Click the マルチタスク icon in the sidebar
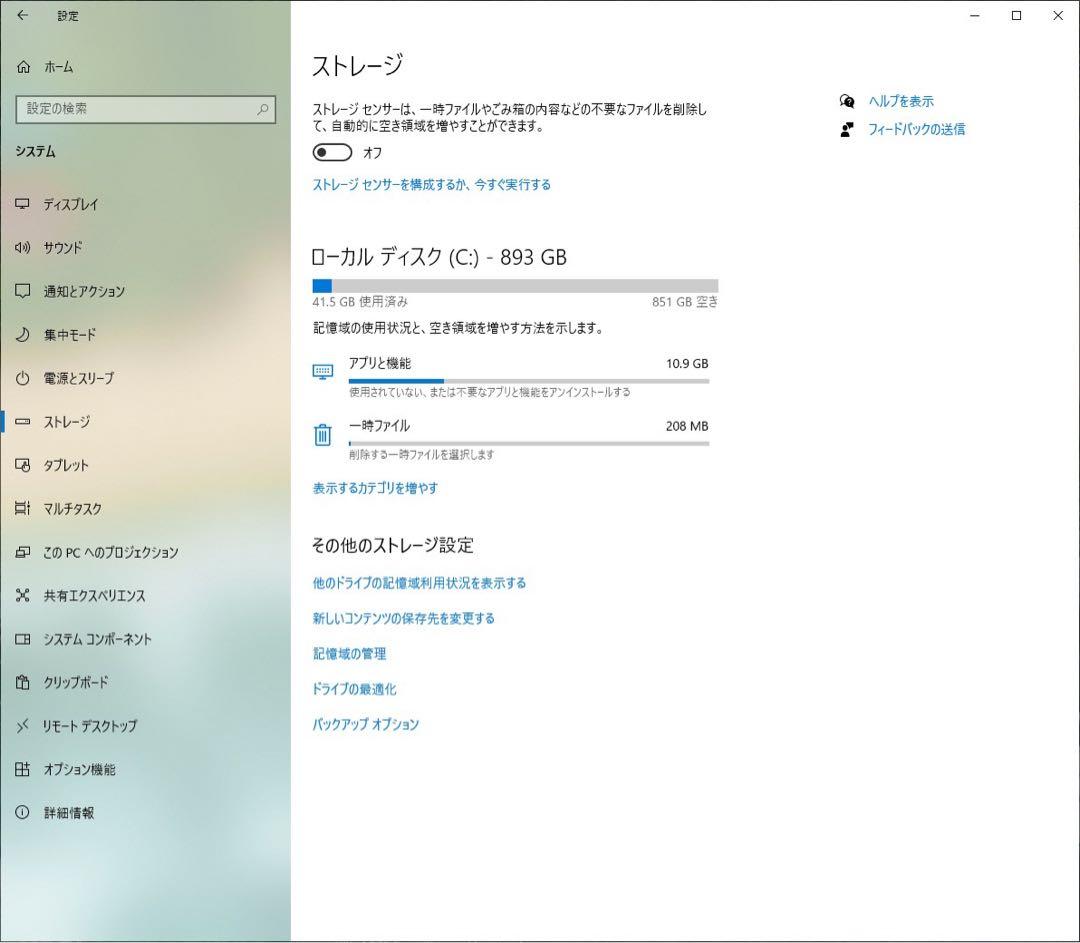Image resolution: width=1080 pixels, height=943 pixels. pyautogui.click(x=23, y=508)
